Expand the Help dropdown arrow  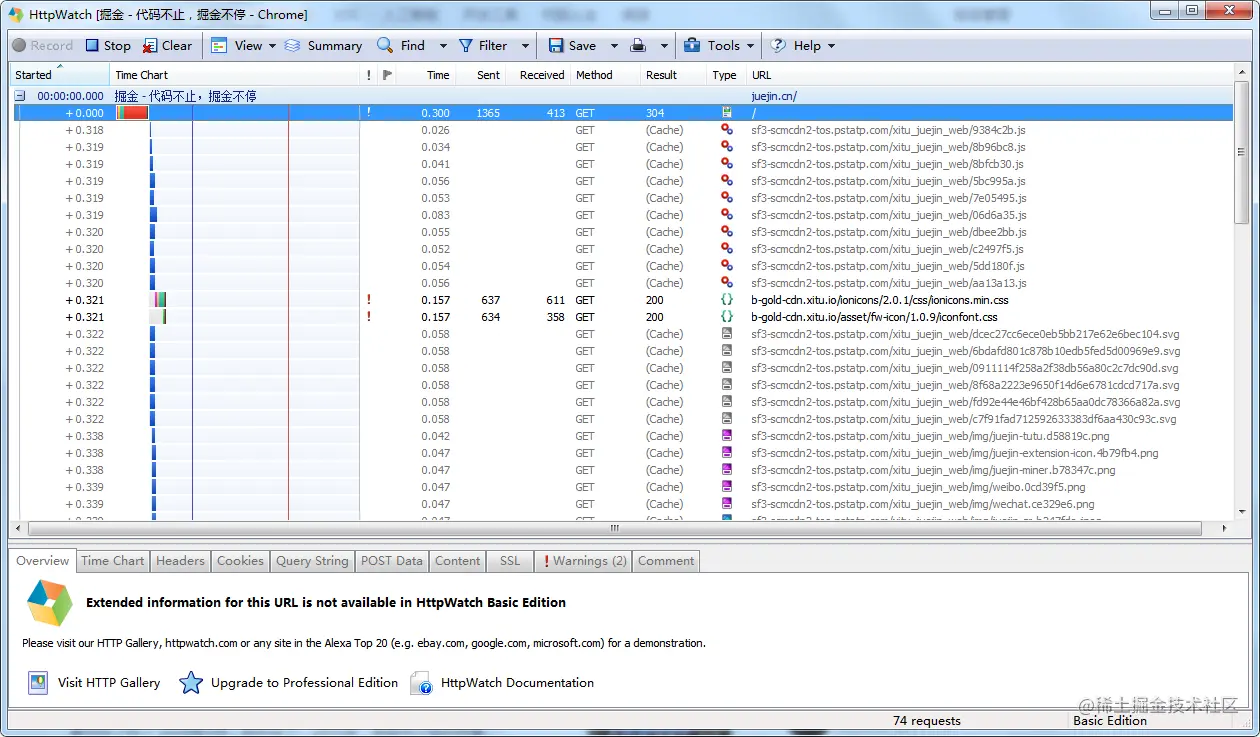pos(831,45)
